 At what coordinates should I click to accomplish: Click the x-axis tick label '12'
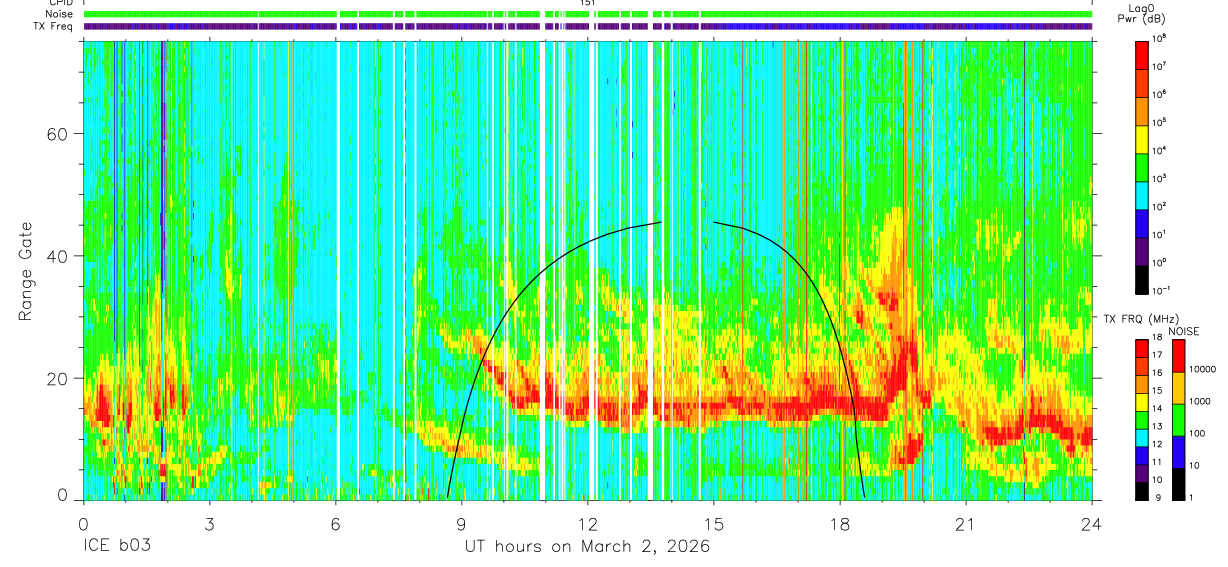587,523
